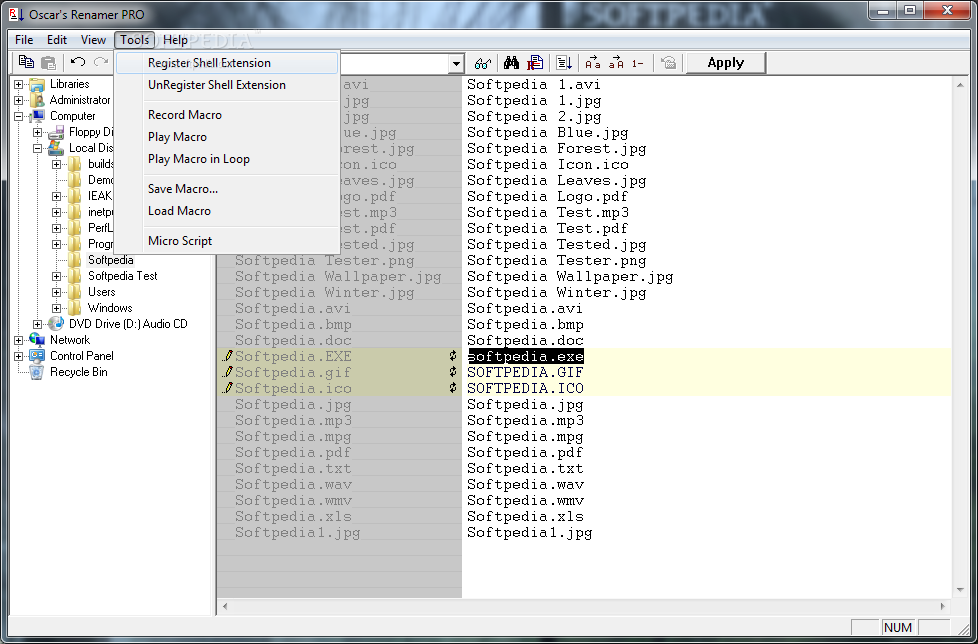Click the Control Panel icon in the tree

click(37, 356)
